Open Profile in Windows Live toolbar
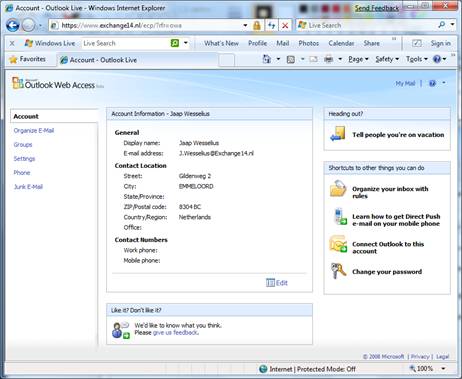Viewport: 462px width, 379px height. point(258,43)
